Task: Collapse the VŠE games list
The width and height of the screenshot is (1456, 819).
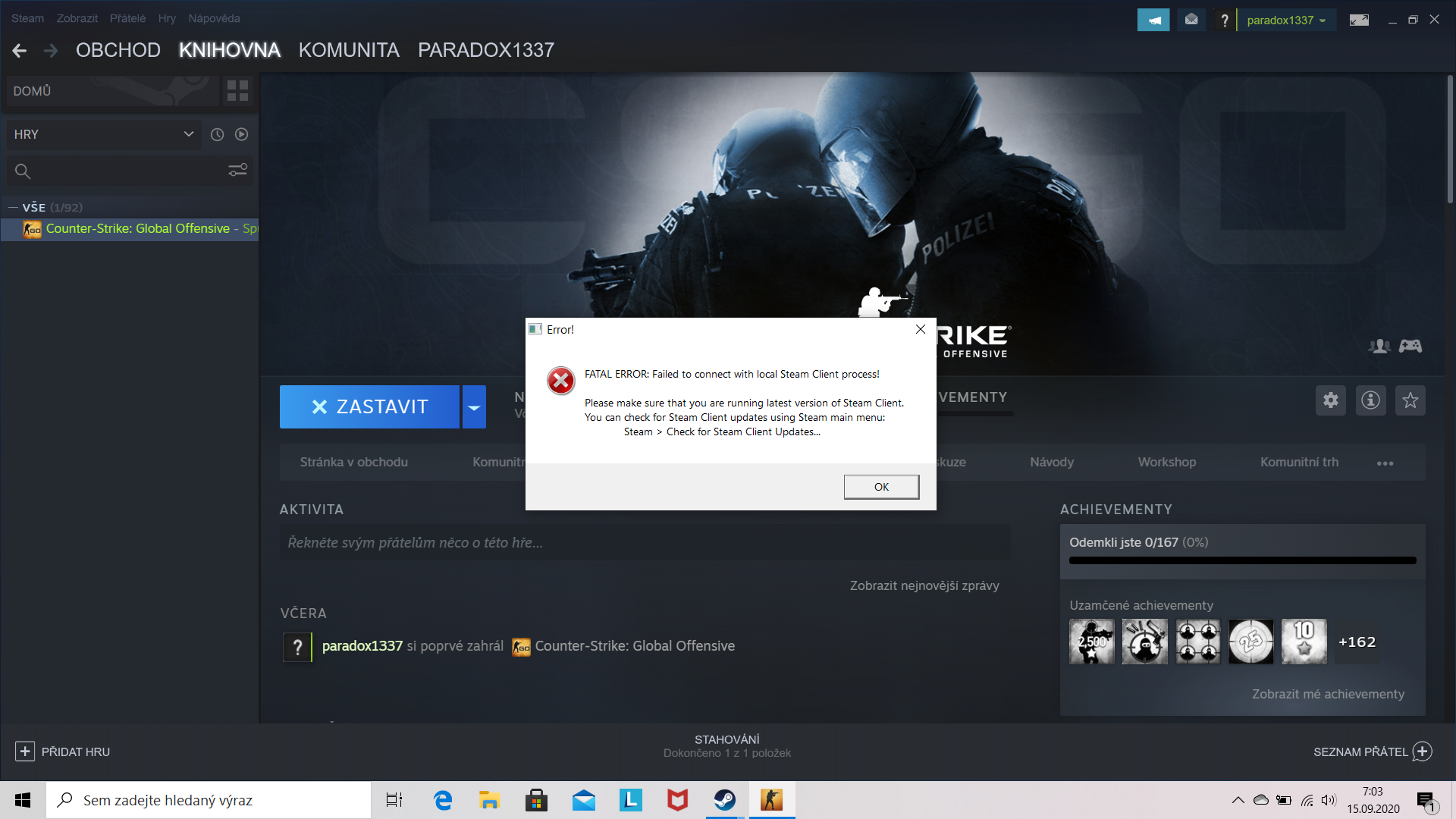Action: [13, 207]
